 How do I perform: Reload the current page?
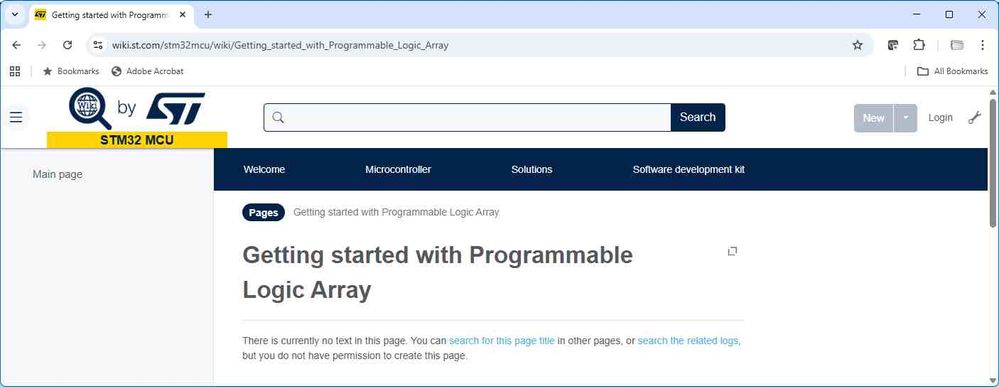coord(68,45)
